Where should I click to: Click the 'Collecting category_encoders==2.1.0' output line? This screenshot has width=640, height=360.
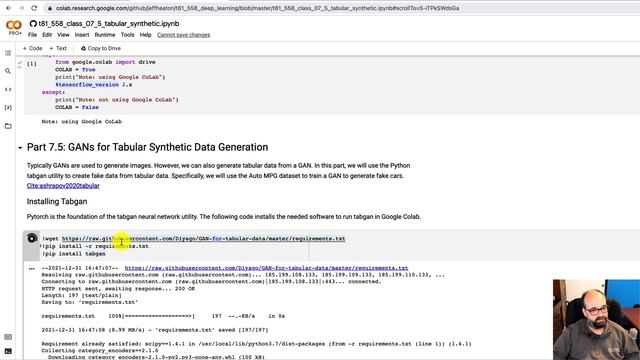coord(100,350)
